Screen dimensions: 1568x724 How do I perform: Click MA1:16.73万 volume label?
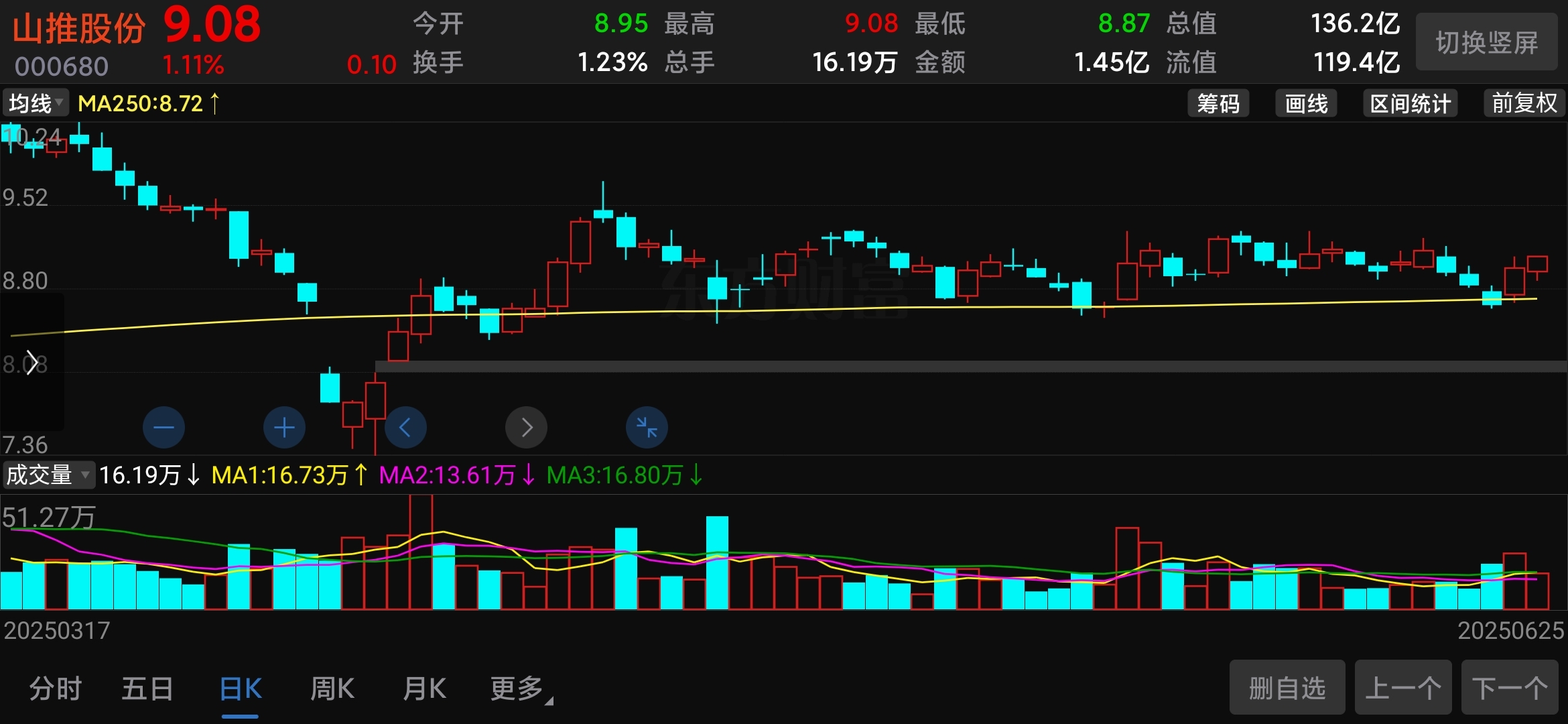pos(289,475)
